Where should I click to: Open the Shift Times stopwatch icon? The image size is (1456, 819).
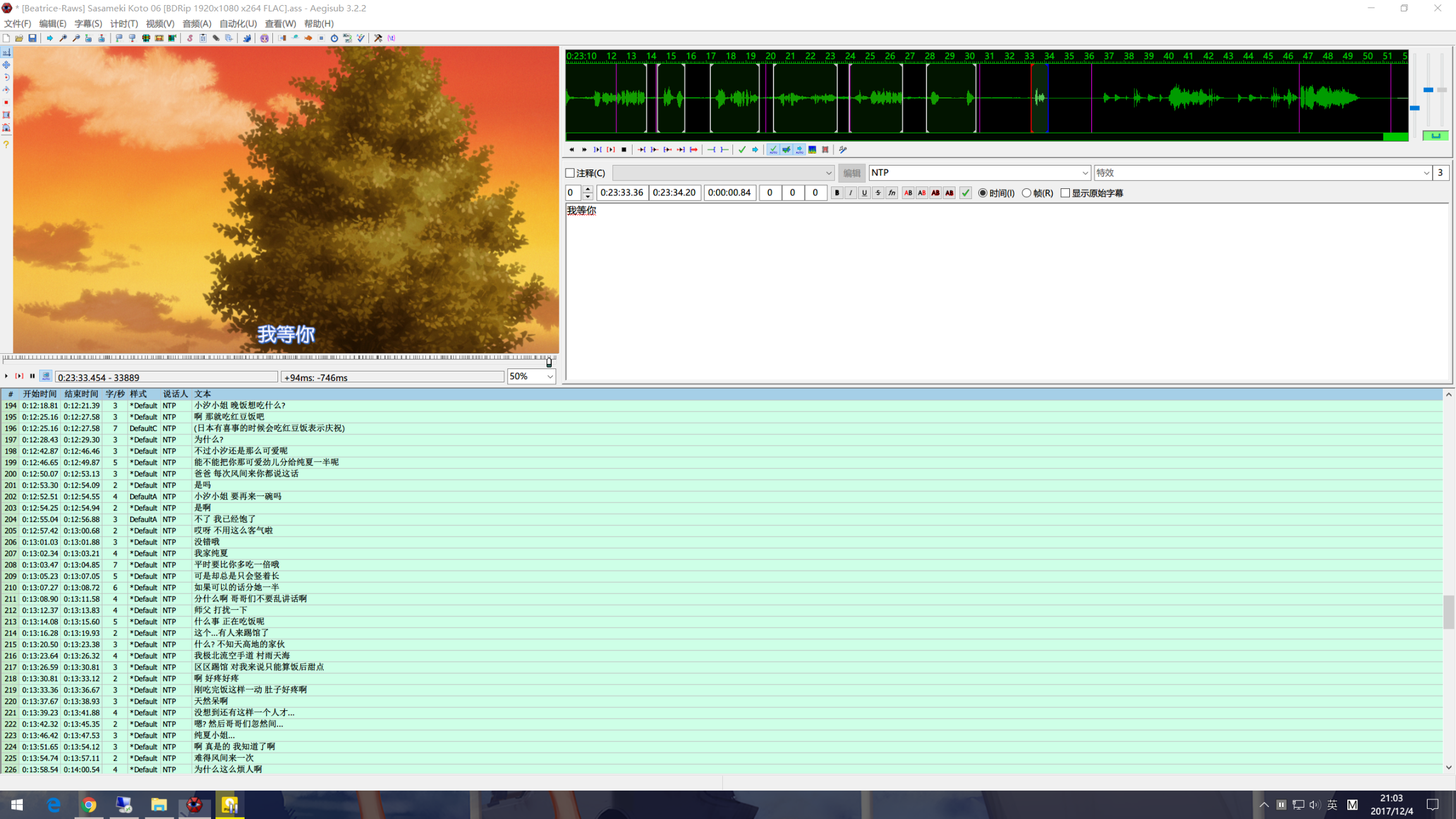[x=334, y=38]
